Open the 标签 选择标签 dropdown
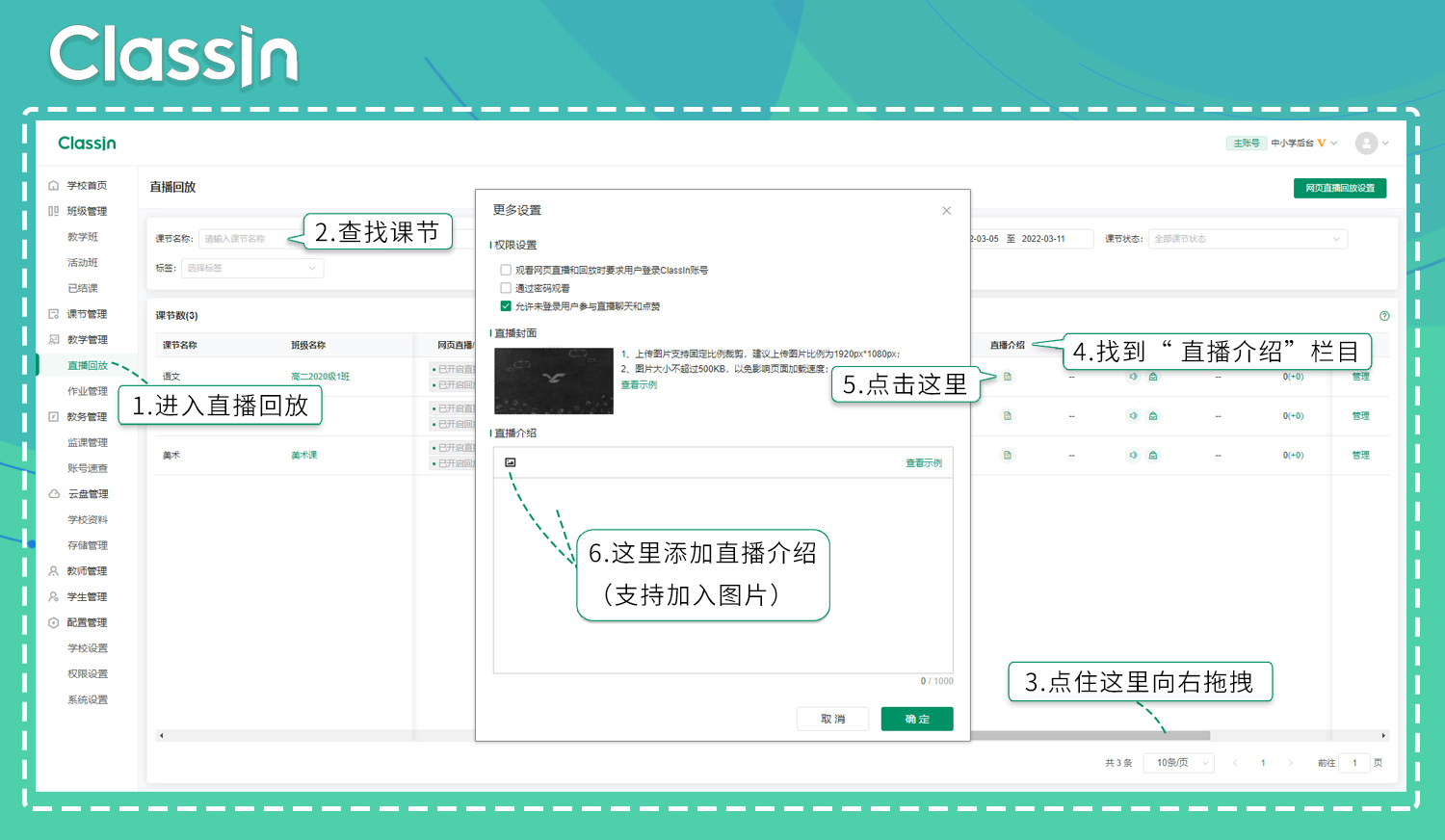The image size is (1445, 840). point(252,268)
